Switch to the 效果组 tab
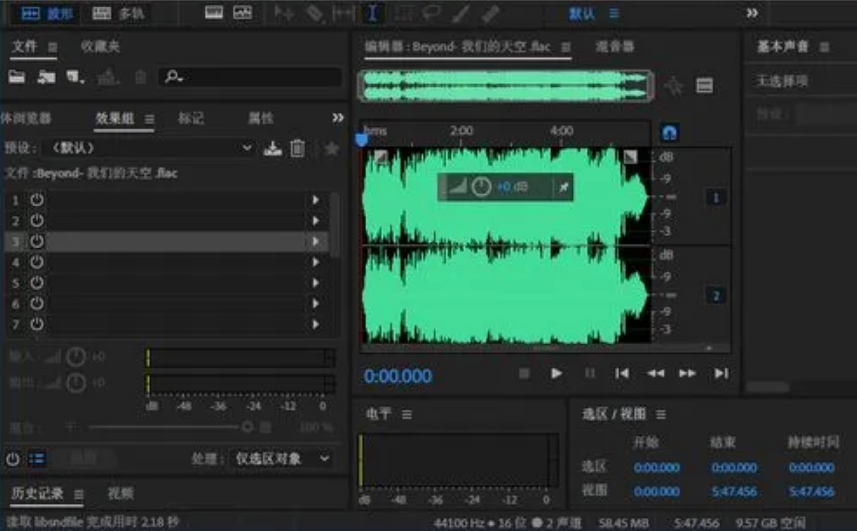The image size is (857, 531). [x=115, y=118]
